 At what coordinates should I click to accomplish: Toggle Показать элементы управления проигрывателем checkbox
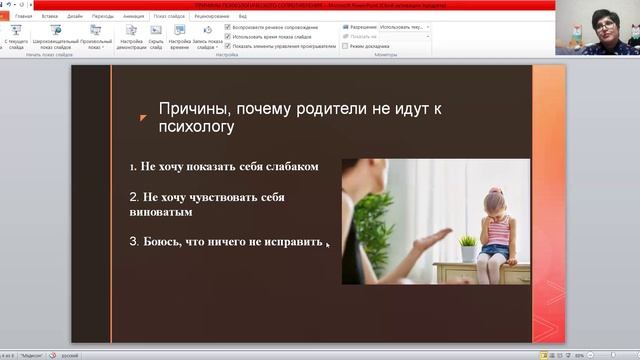click(228, 46)
